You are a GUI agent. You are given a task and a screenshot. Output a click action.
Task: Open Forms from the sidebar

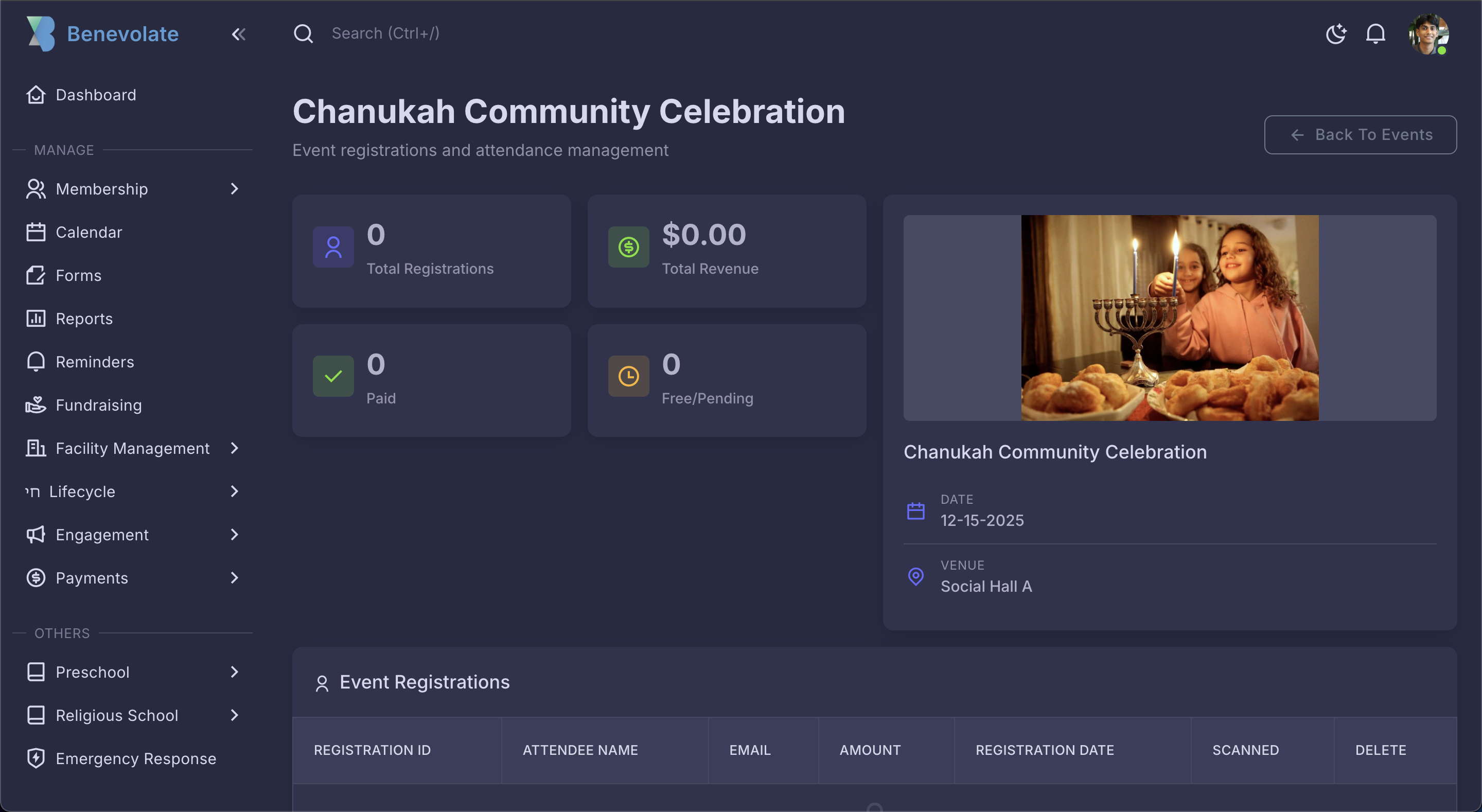78,275
